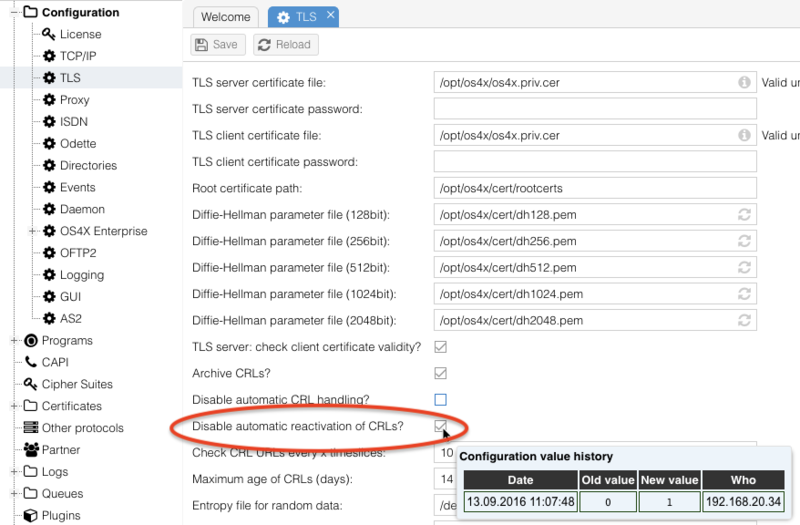Click the Save button
The width and height of the screenshot is (800, 525).
pos(216,44)
